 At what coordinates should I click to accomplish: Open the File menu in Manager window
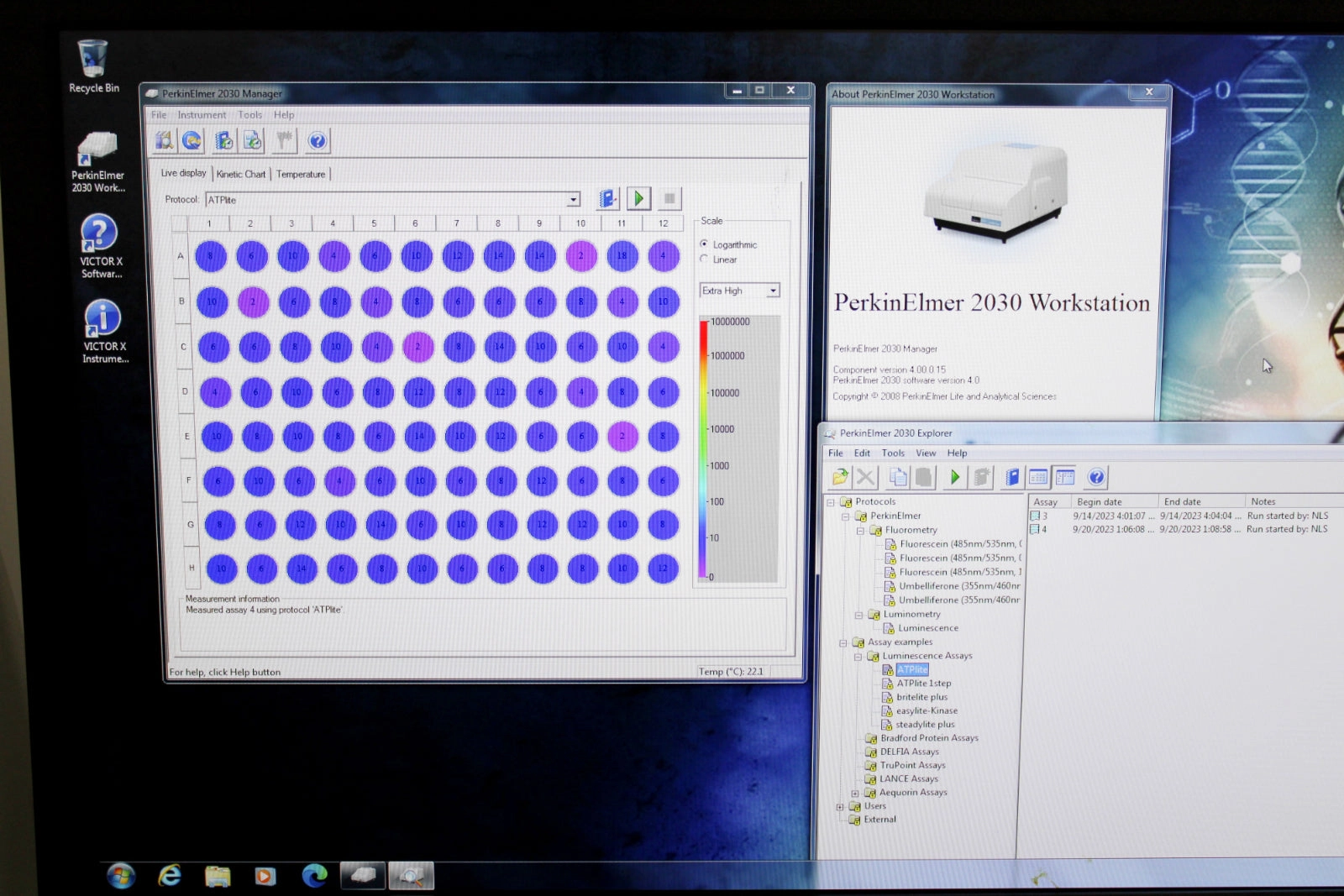tap(159, 115)
